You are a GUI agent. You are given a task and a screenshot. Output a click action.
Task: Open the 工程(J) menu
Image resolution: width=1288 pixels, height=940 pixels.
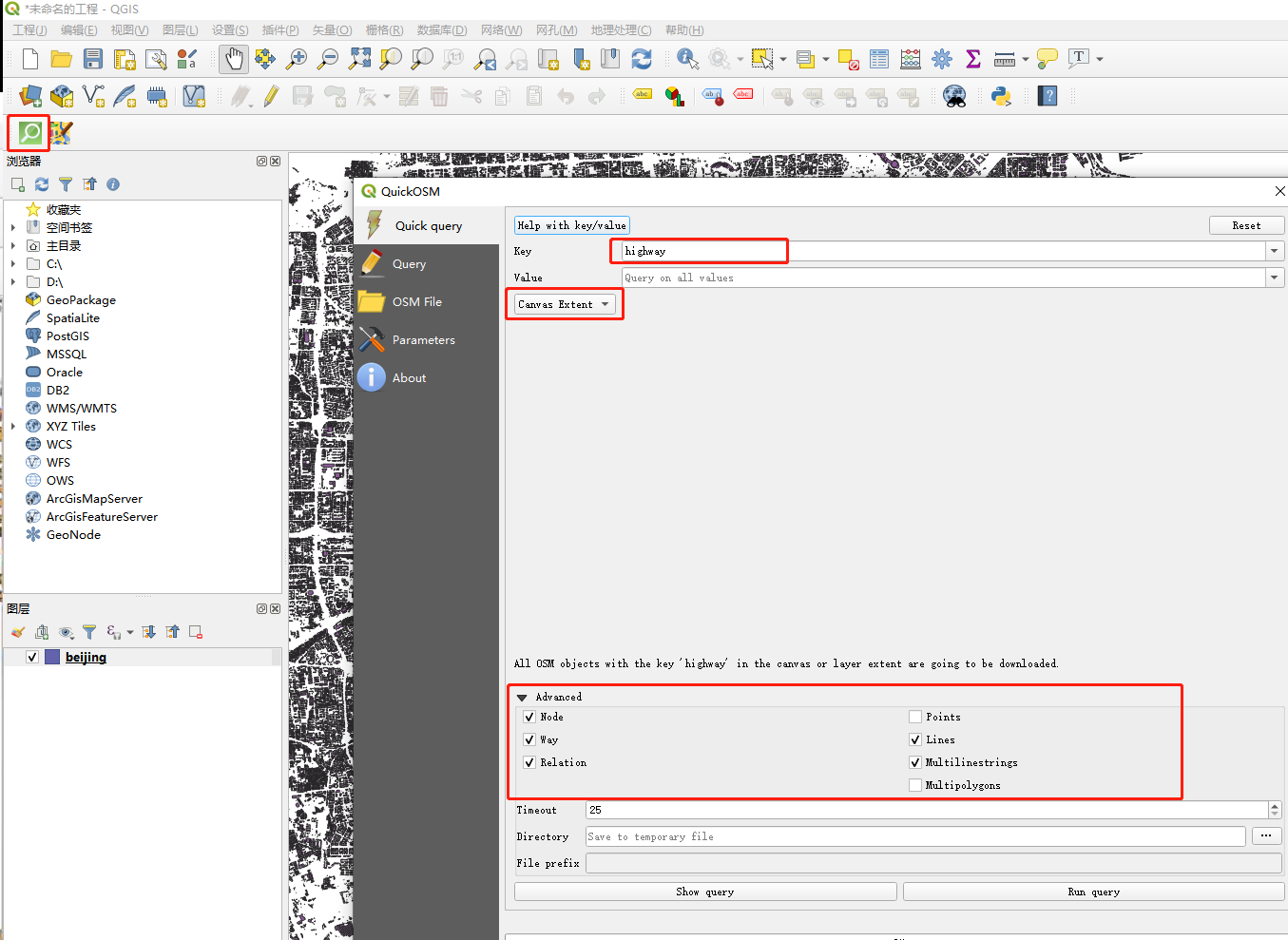[29, 30]
